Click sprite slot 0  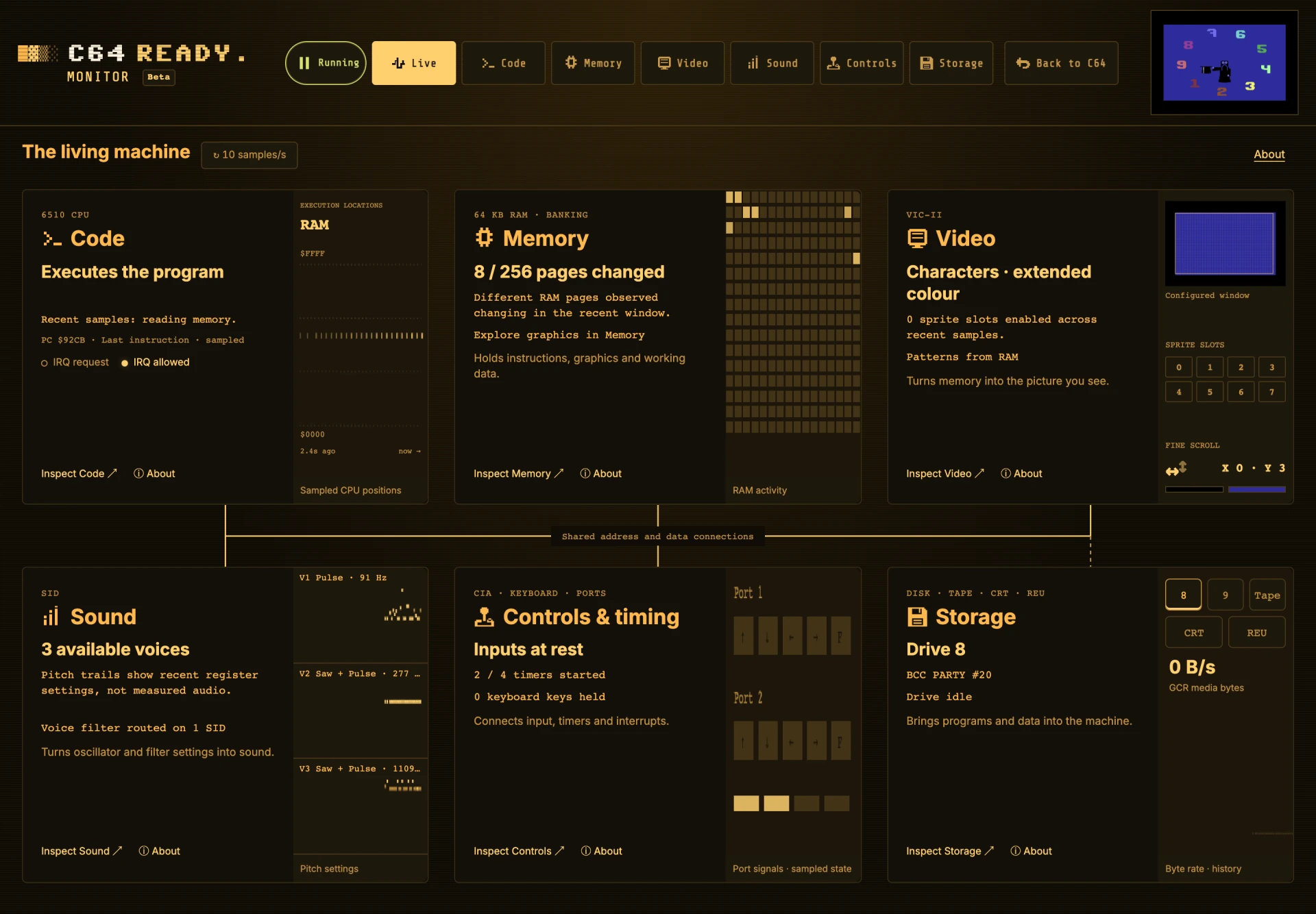pyautogui.click(x=1178, y=367)
